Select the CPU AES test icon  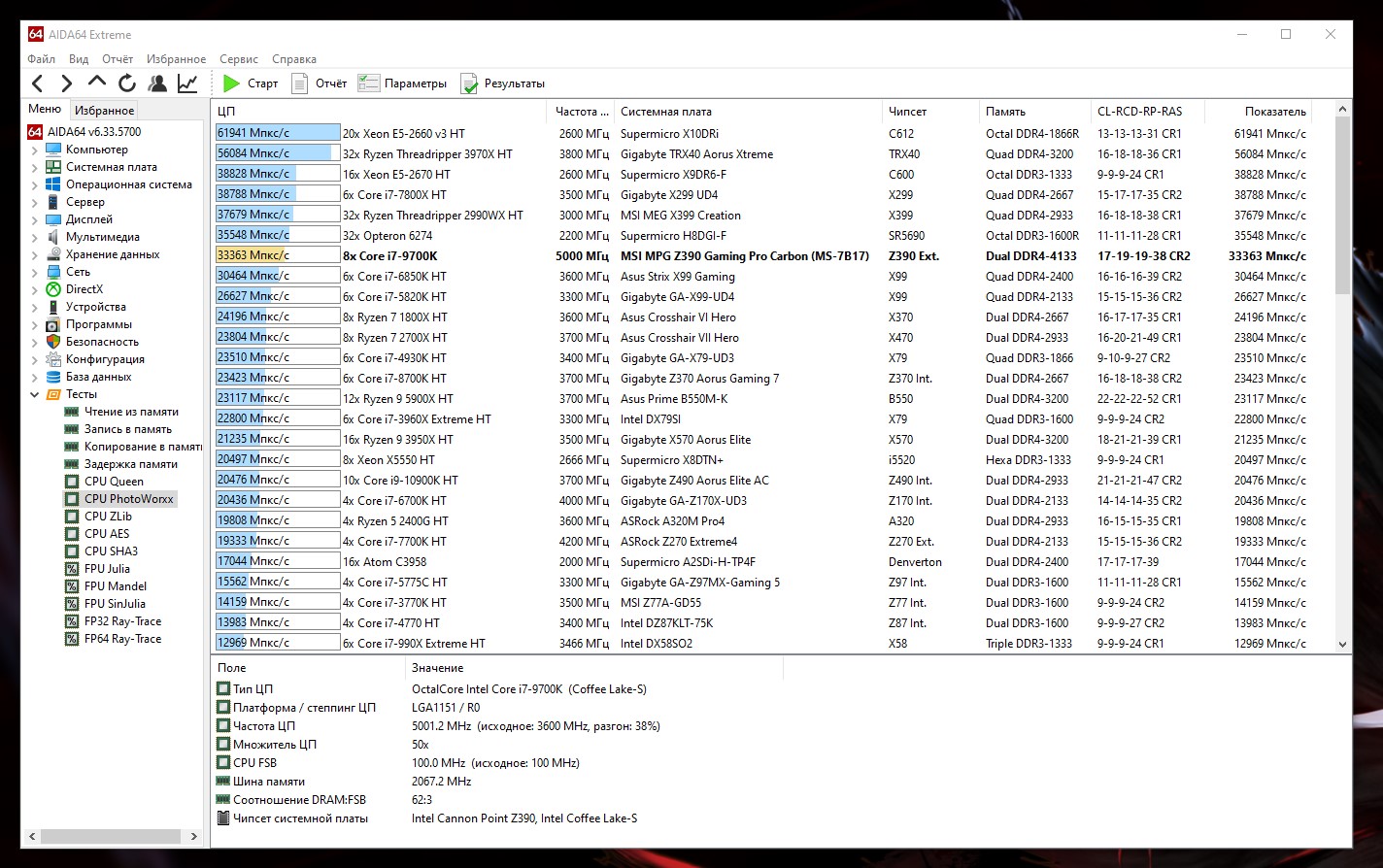[72, 534]
